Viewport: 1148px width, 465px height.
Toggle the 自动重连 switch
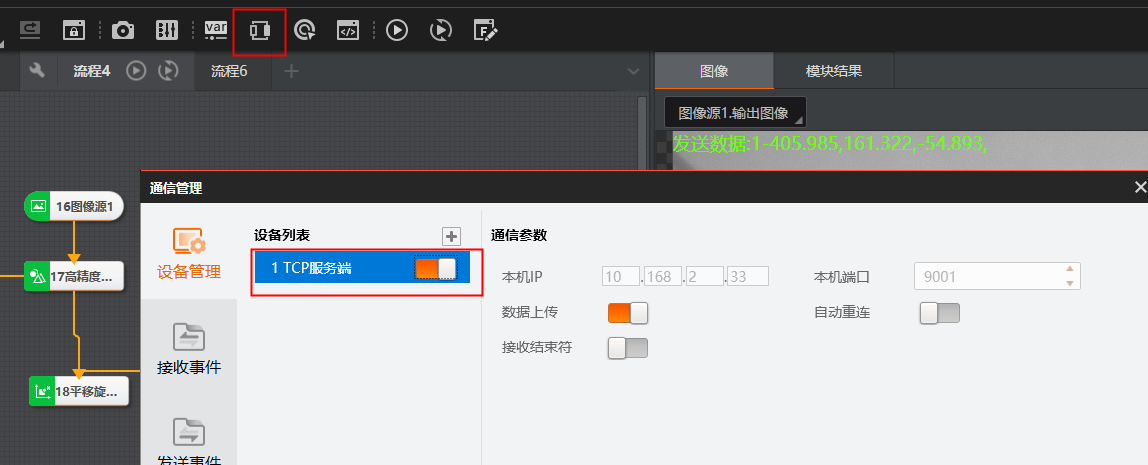tap(939, 313)
